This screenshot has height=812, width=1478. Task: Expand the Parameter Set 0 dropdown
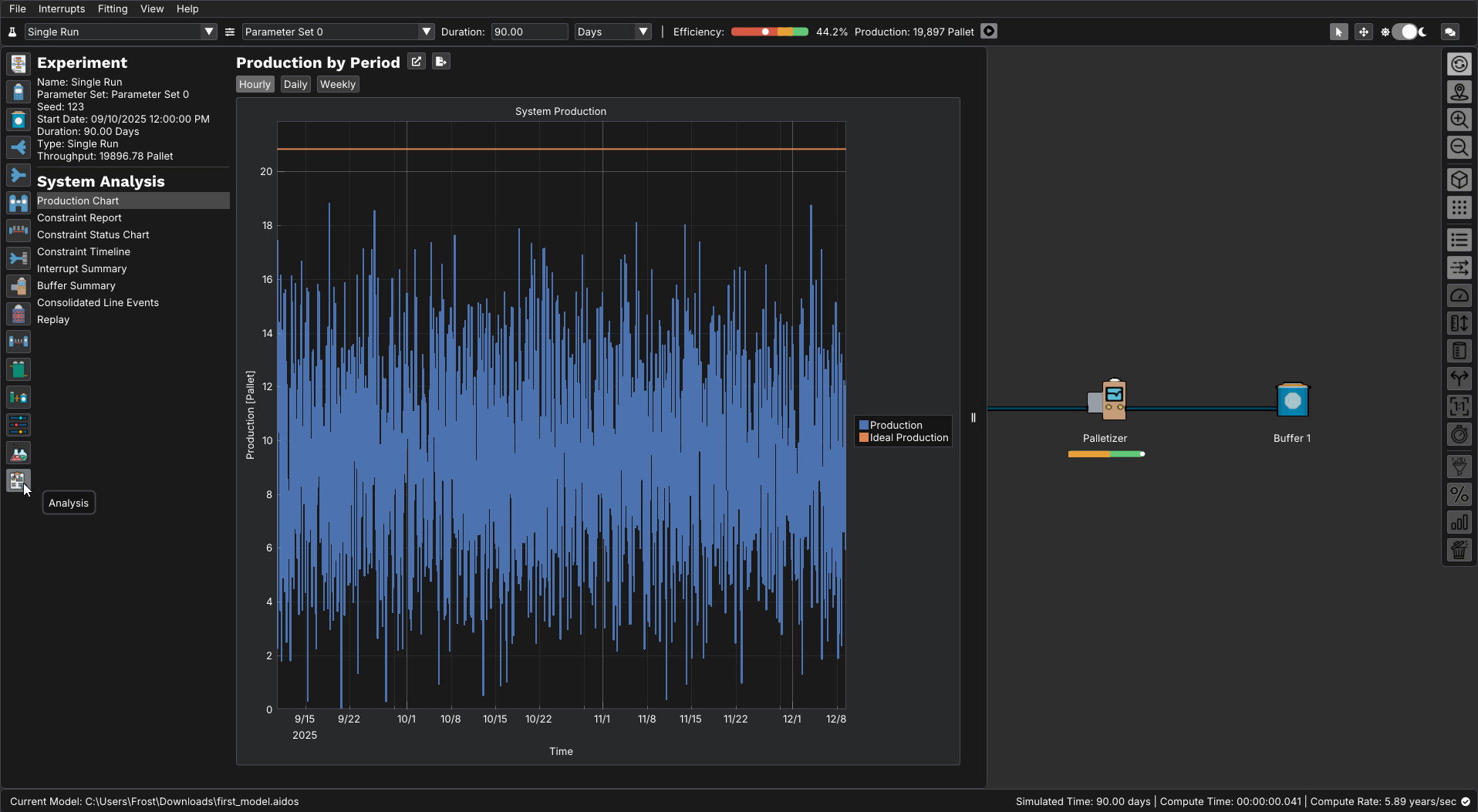coord(338,32)
